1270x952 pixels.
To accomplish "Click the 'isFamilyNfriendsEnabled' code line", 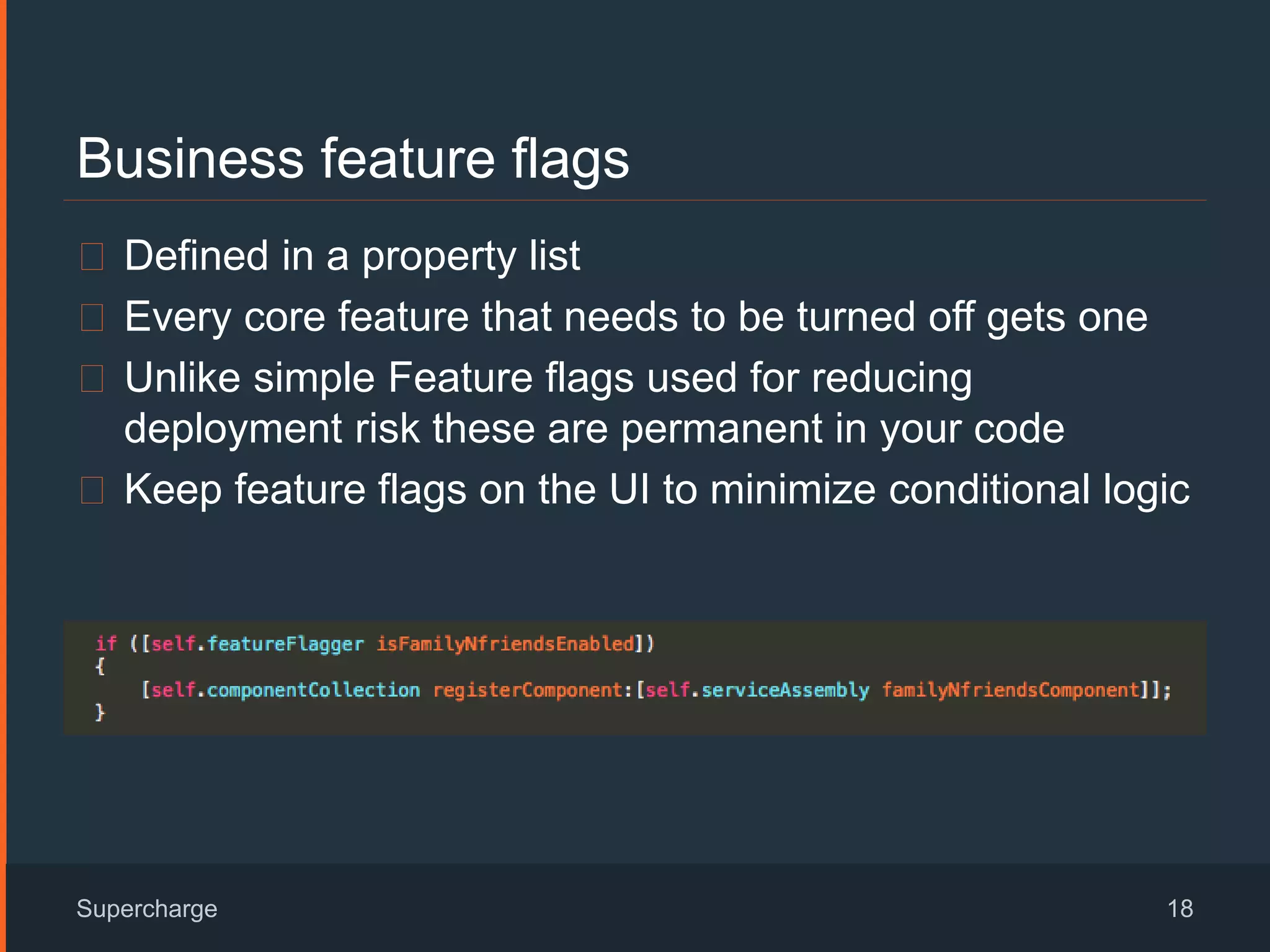I will pos(375,644).
